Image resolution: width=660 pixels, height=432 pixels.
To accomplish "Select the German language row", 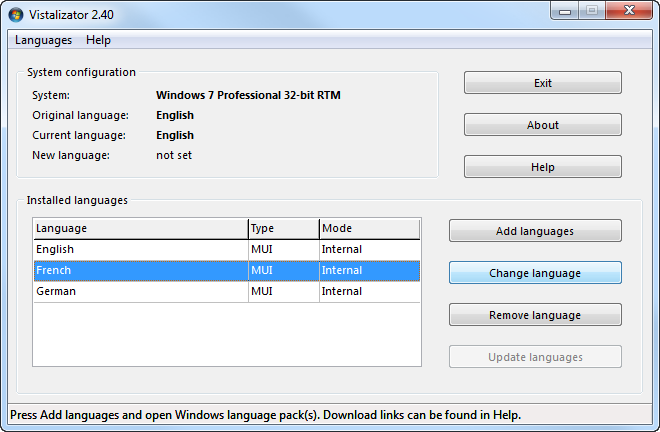I will coord(227,292).
